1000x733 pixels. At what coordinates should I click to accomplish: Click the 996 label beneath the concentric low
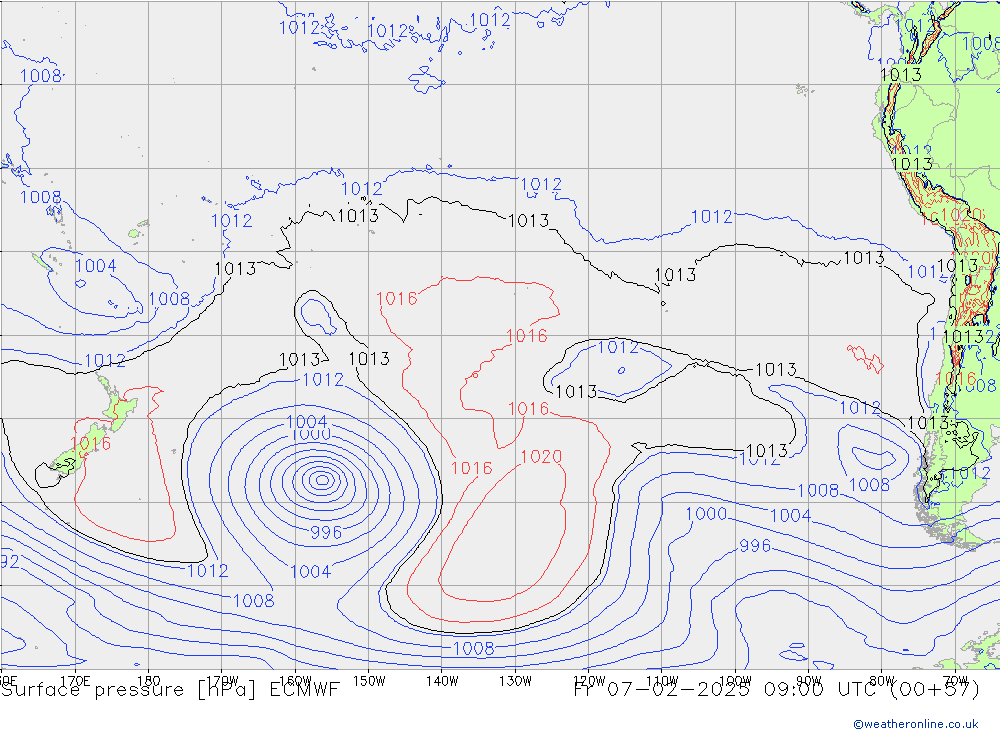click(x=326, y=532)
